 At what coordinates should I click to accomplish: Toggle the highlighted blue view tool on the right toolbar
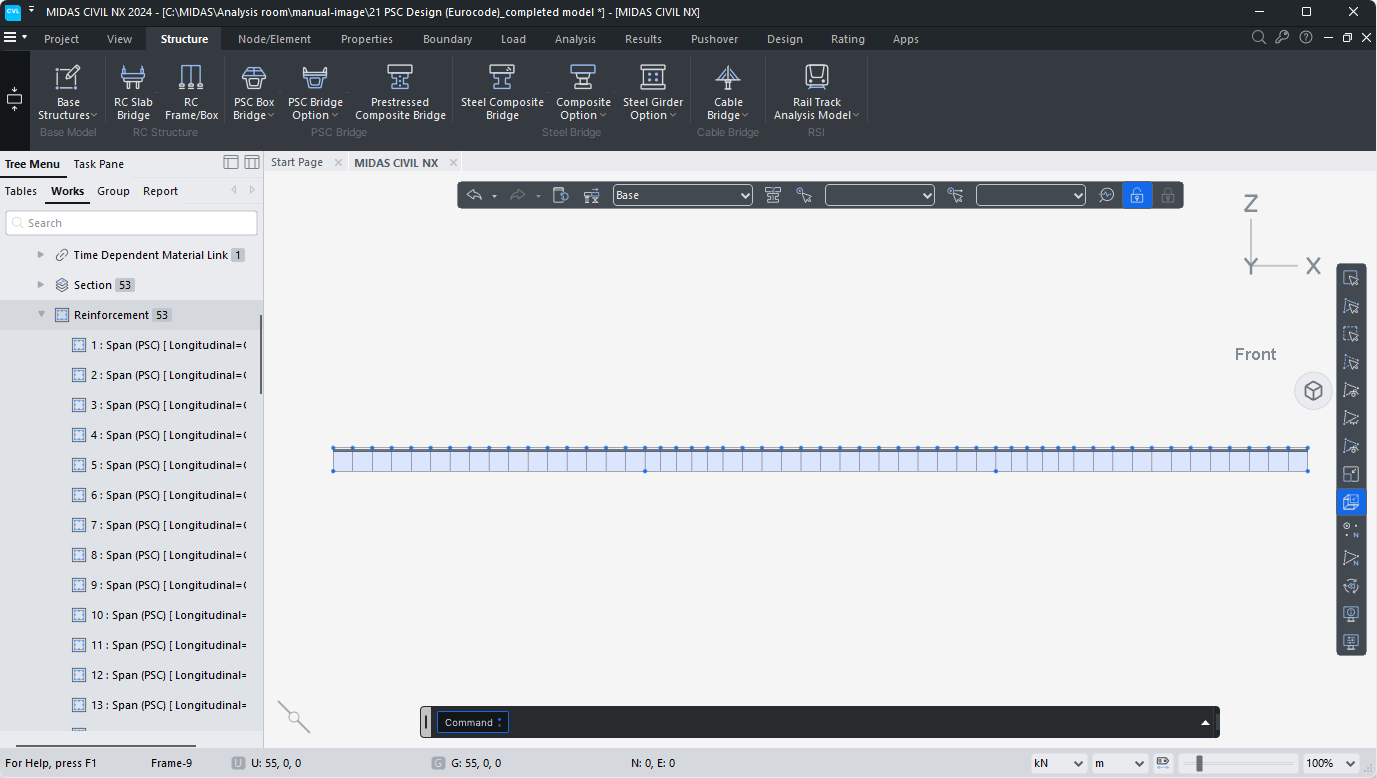[1351, 502]
